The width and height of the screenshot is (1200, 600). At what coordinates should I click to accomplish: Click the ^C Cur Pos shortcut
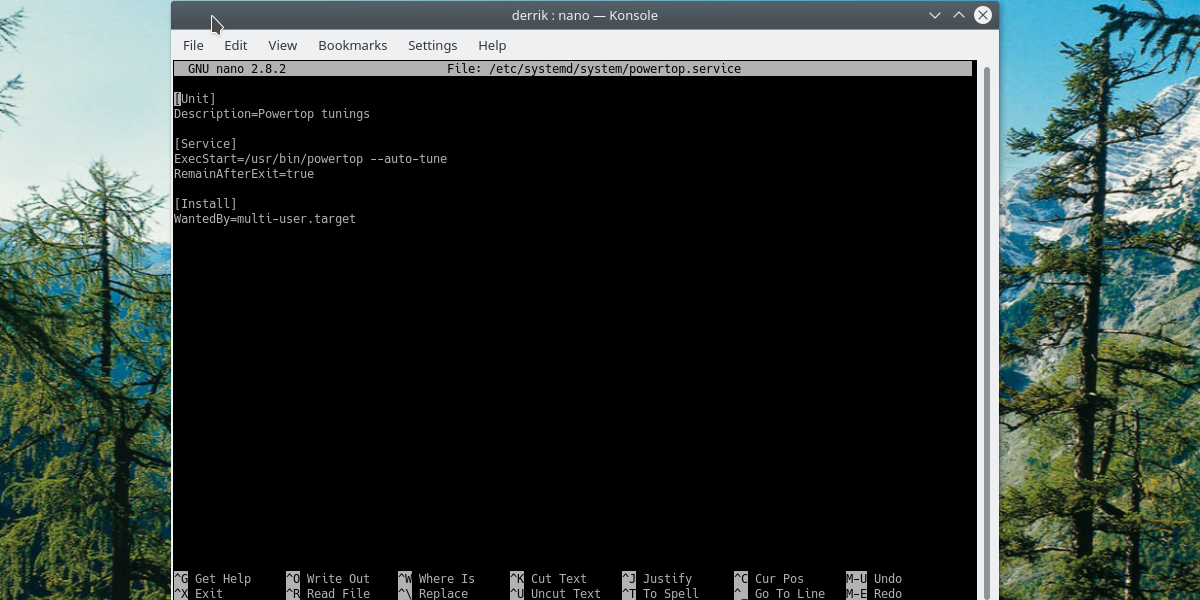769,579
